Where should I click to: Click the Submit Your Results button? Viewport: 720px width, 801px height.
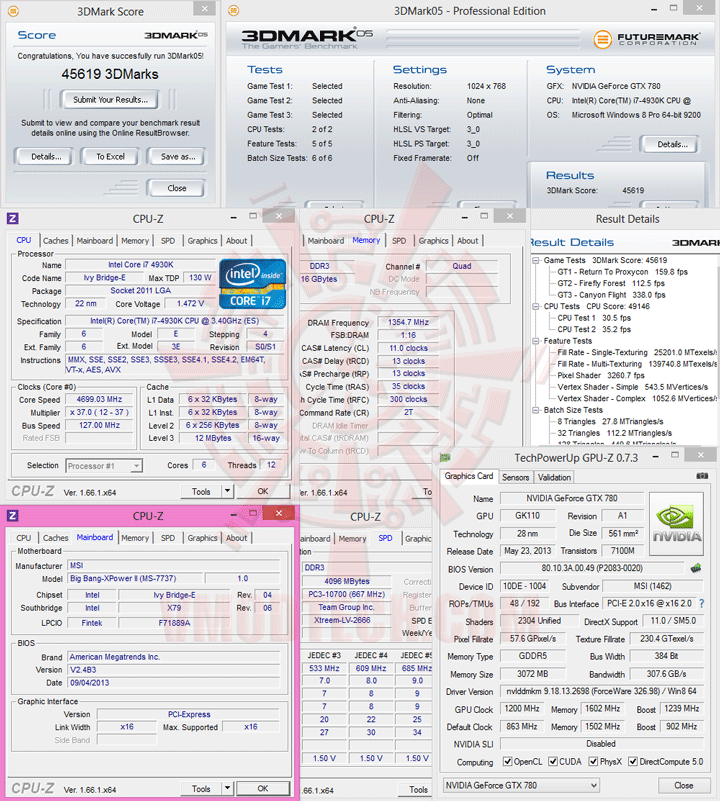click(x=110, y=100)
